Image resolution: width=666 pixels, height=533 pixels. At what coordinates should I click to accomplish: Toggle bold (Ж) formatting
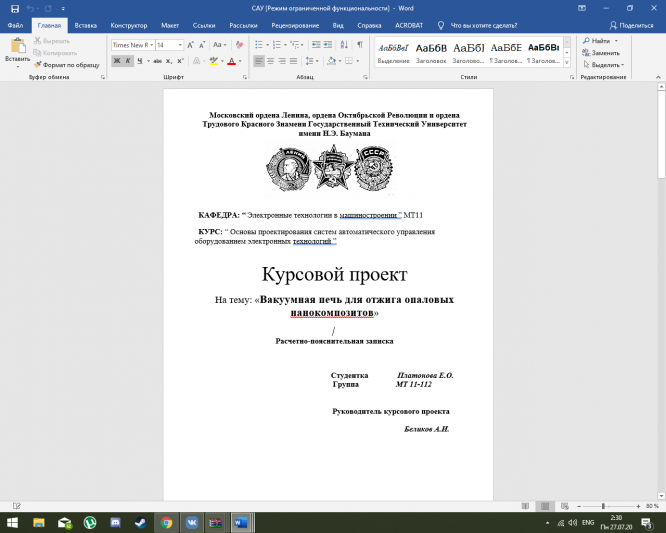(x=116, y=61)
